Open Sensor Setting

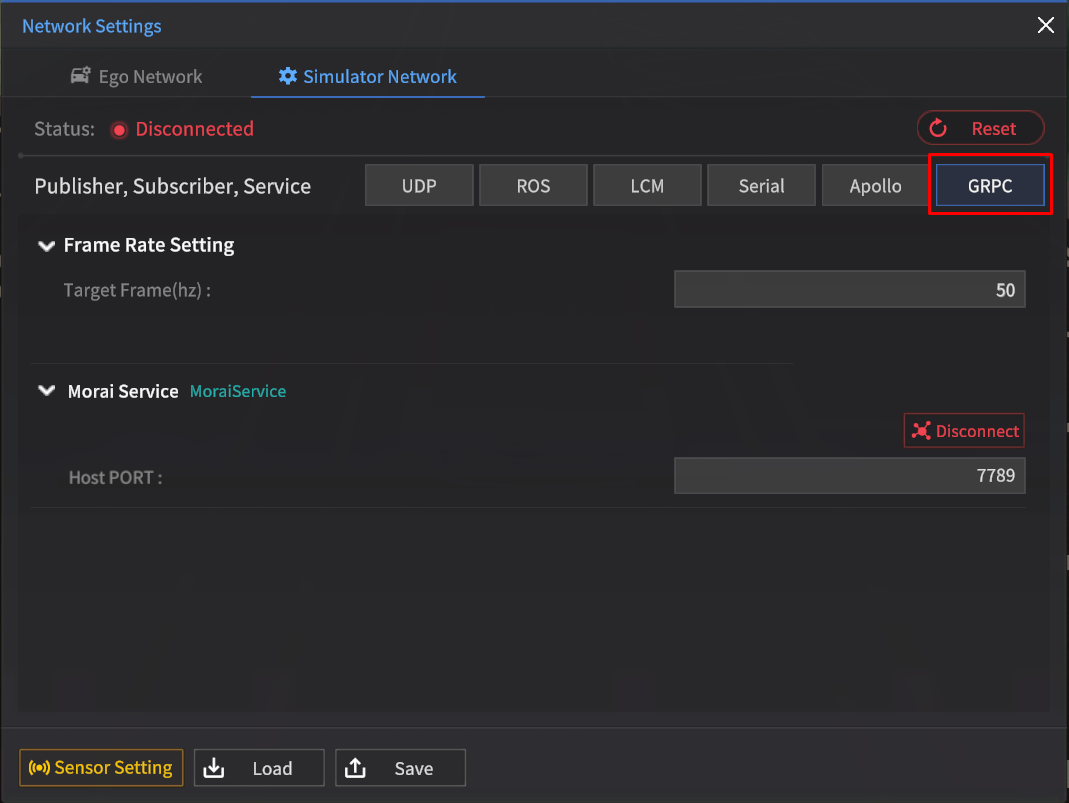coord(101,768)
